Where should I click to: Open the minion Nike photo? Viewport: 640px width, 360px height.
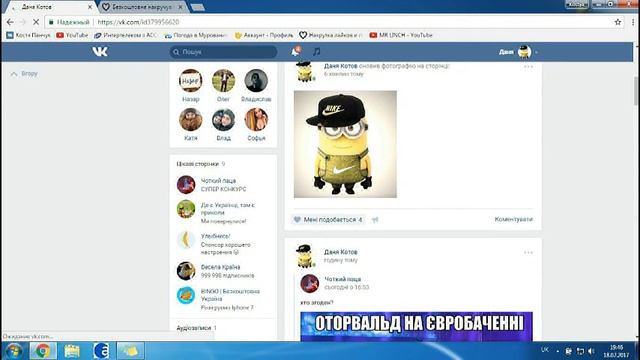(345, 144)
